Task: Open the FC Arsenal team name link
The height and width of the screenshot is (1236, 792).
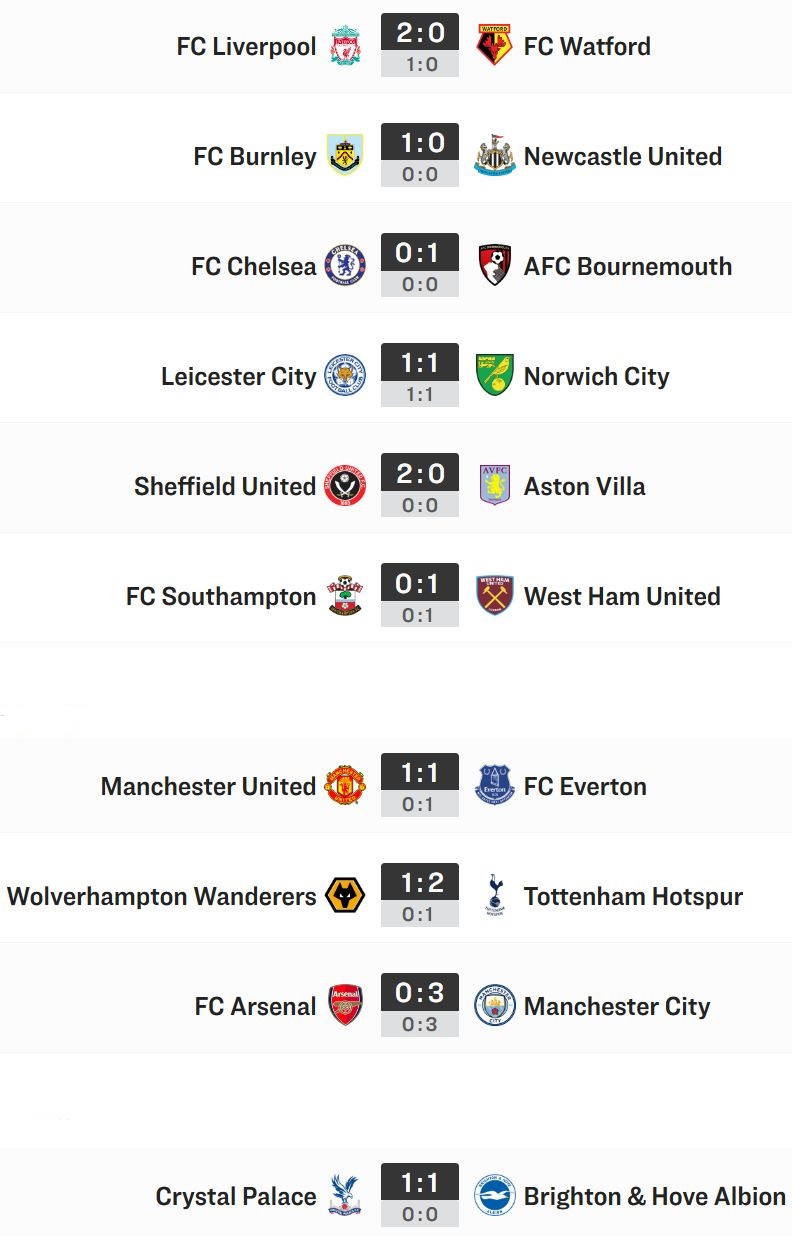Action: pyautogui.click(x=255, y=1007)
